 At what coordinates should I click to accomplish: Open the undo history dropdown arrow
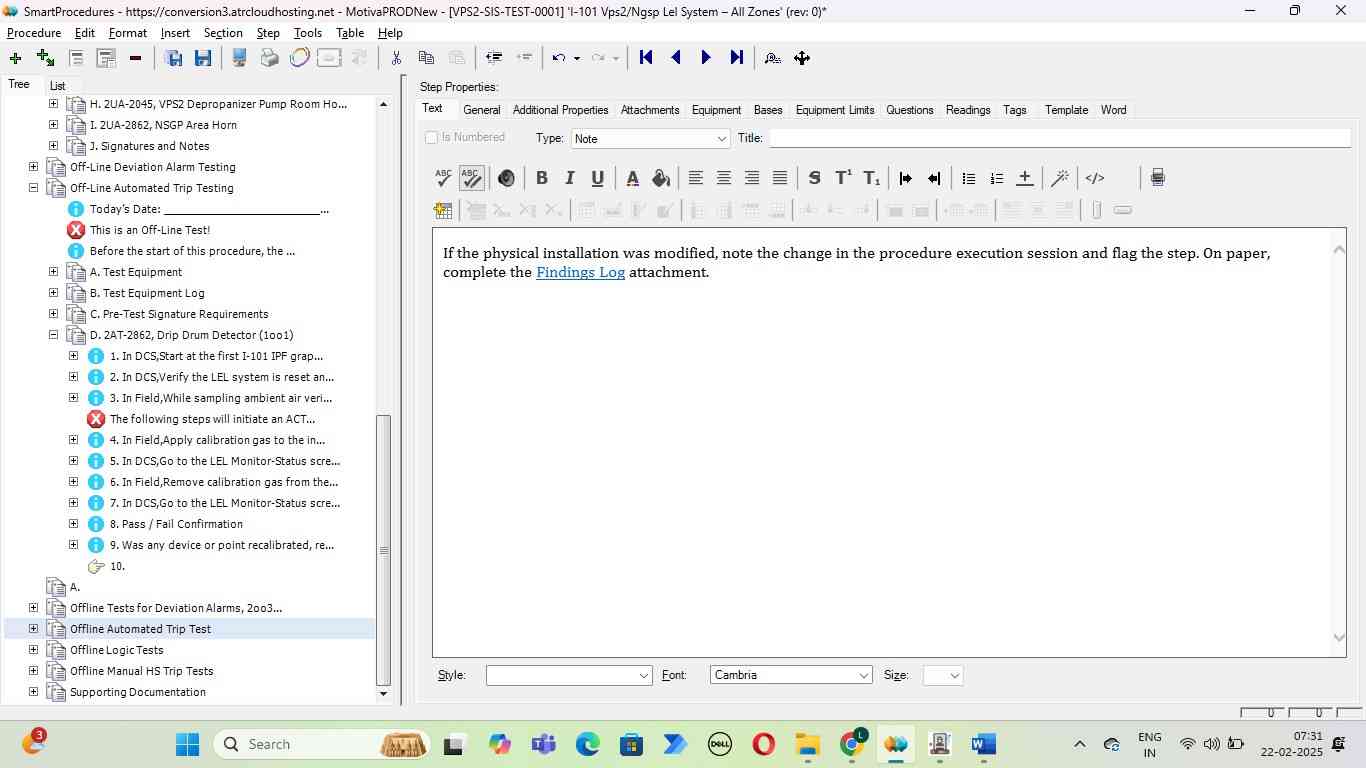[x=576, y=58]
